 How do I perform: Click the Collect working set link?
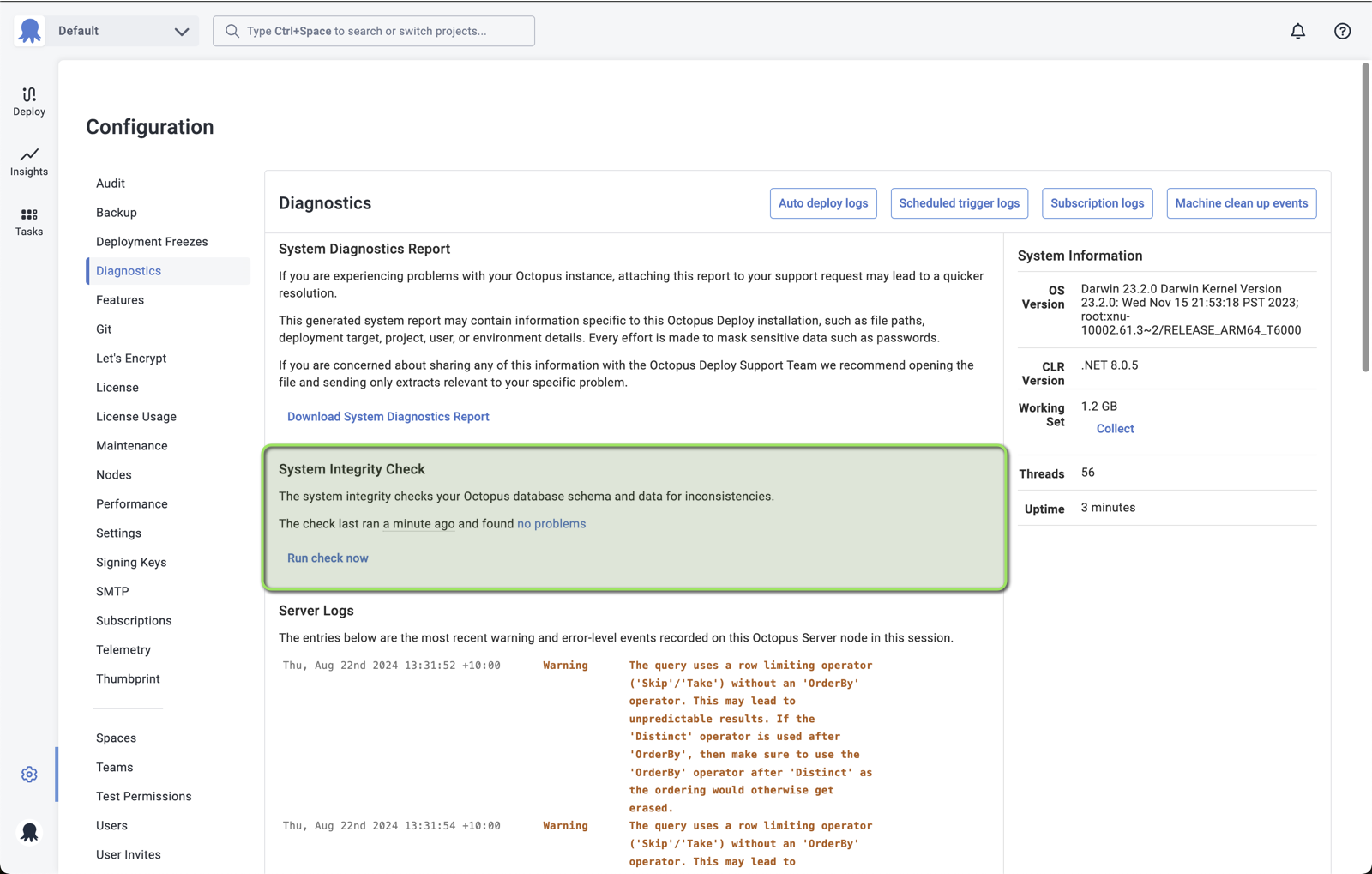coord(1115,429)
